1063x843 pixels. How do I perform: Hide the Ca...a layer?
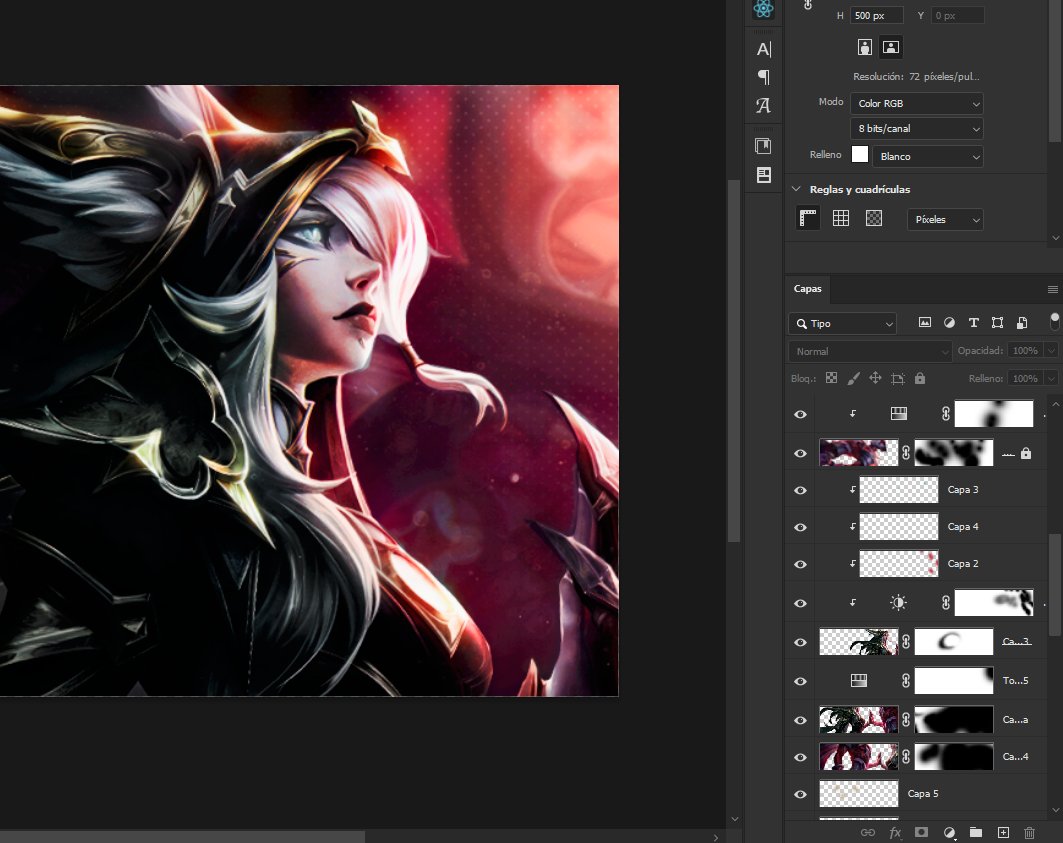tap(800, 720)
